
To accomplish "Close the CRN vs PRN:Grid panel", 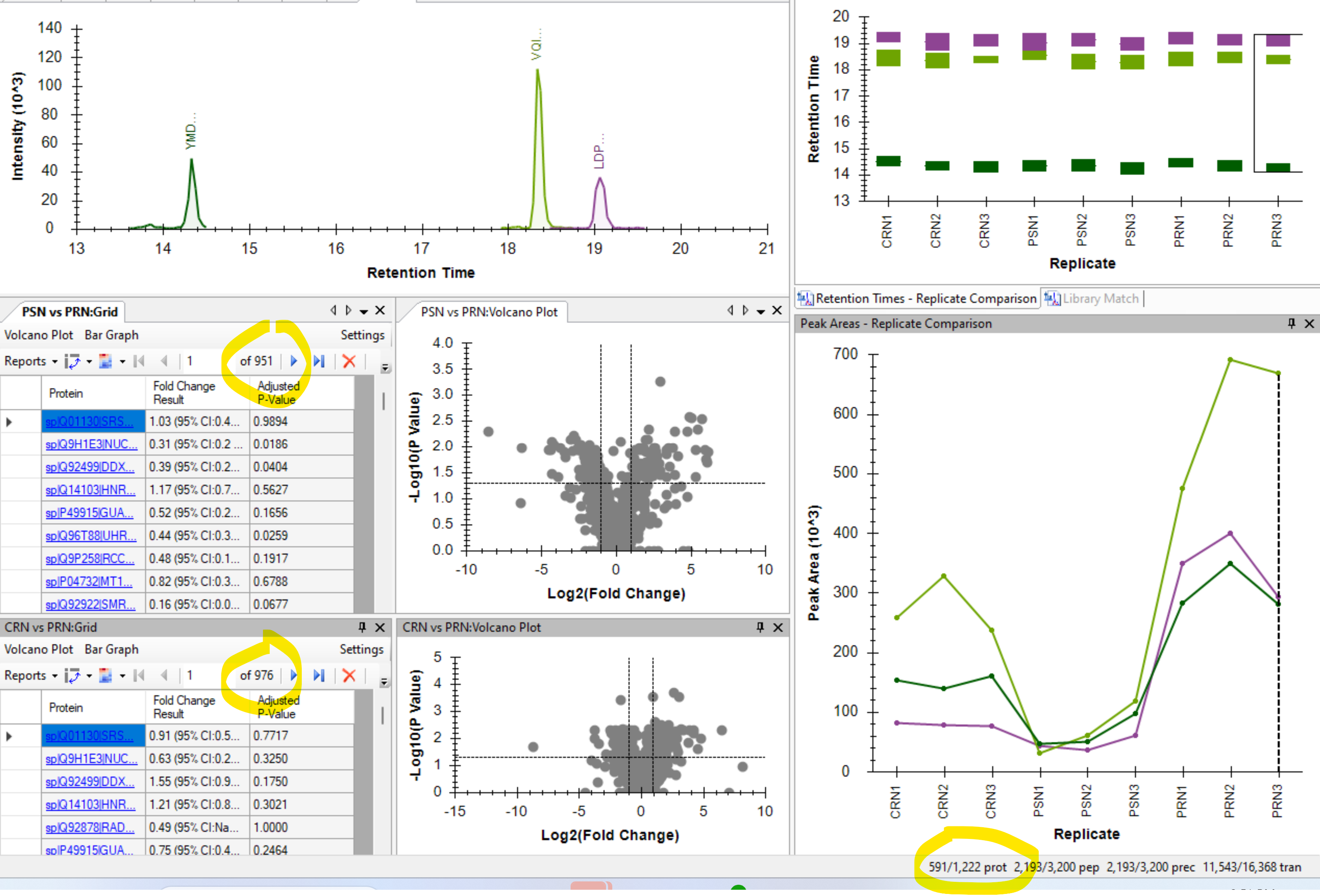I will pyautogui.click(x=380, y=627).
